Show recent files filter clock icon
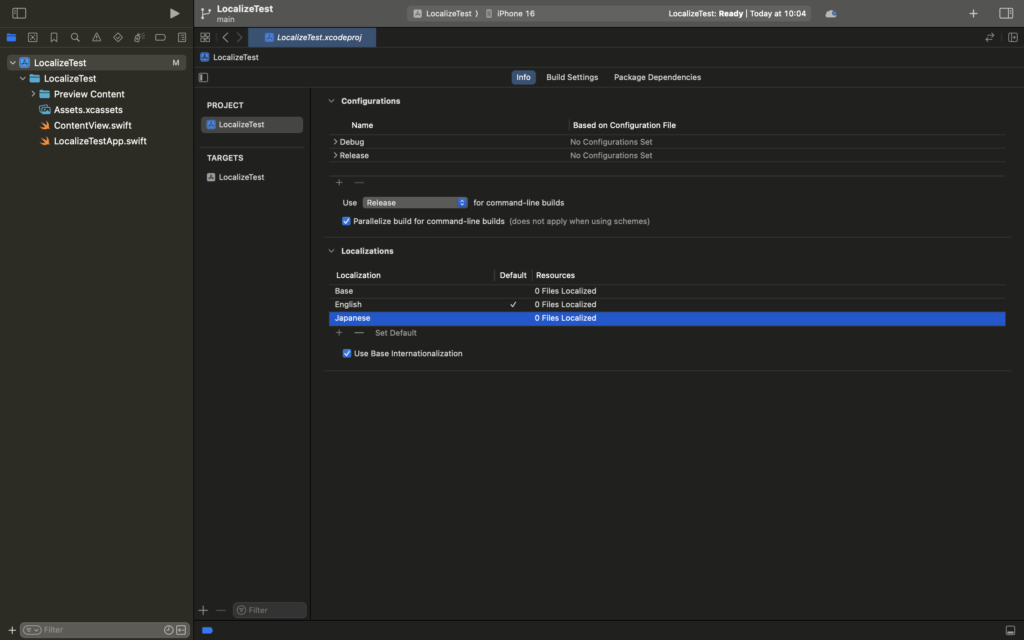The height and width of the screenshot is (640, 1024). (168, 630)
